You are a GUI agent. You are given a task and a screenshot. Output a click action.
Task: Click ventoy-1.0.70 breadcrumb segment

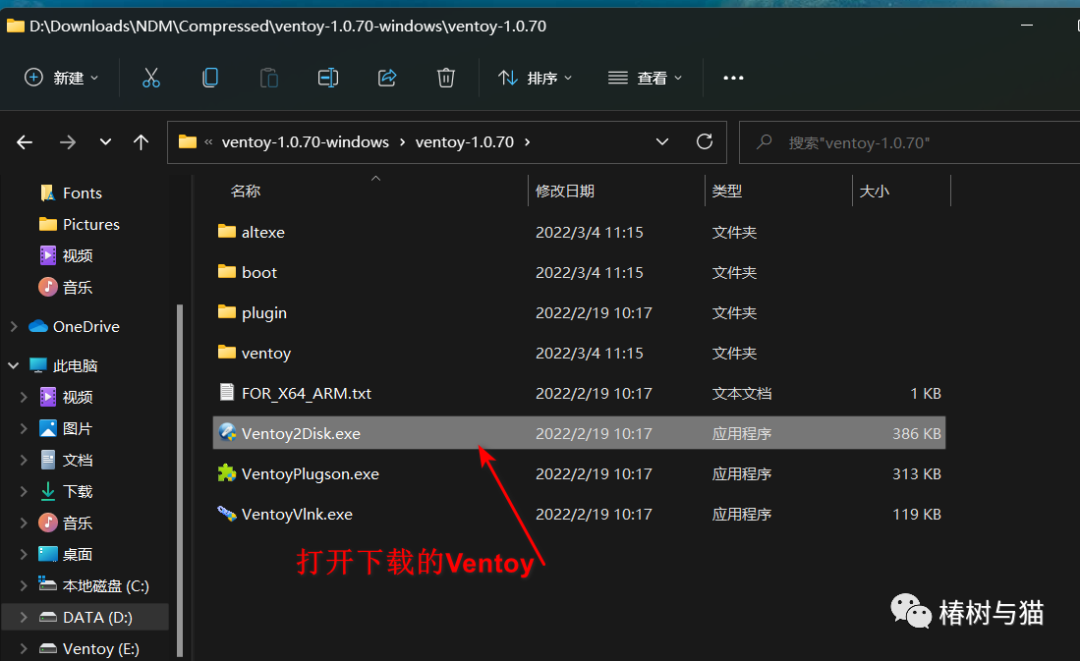click(x=464, y=142)
